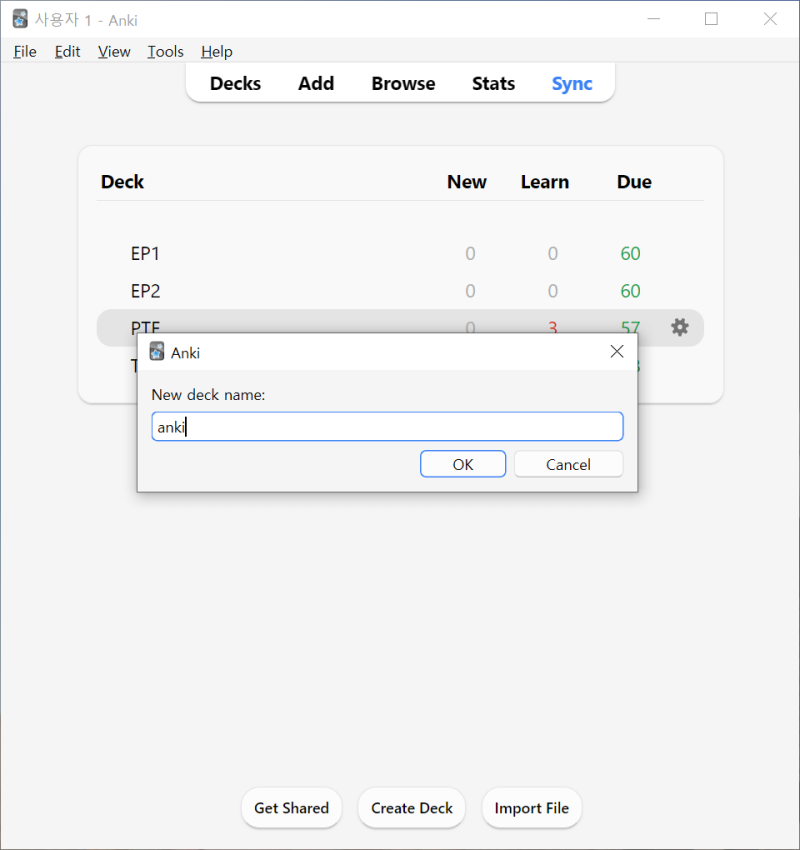Close the Anki main window
Screen dimensions: 800x850
click(770, 19)
